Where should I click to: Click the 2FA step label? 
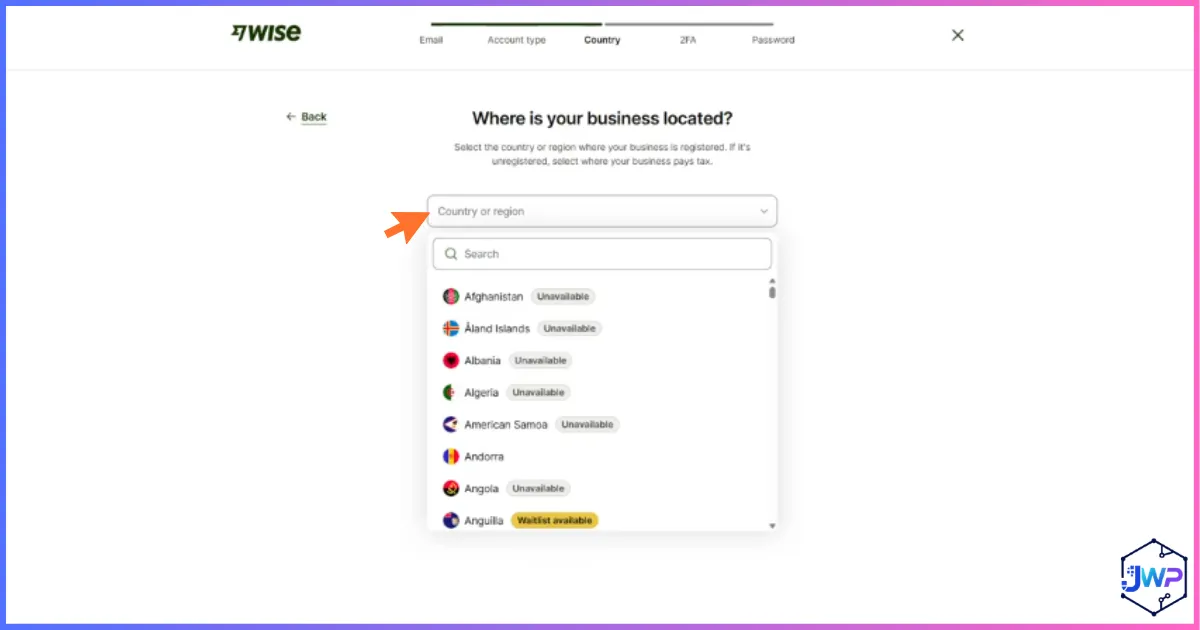pyautogui.click(x=687, y=40)
